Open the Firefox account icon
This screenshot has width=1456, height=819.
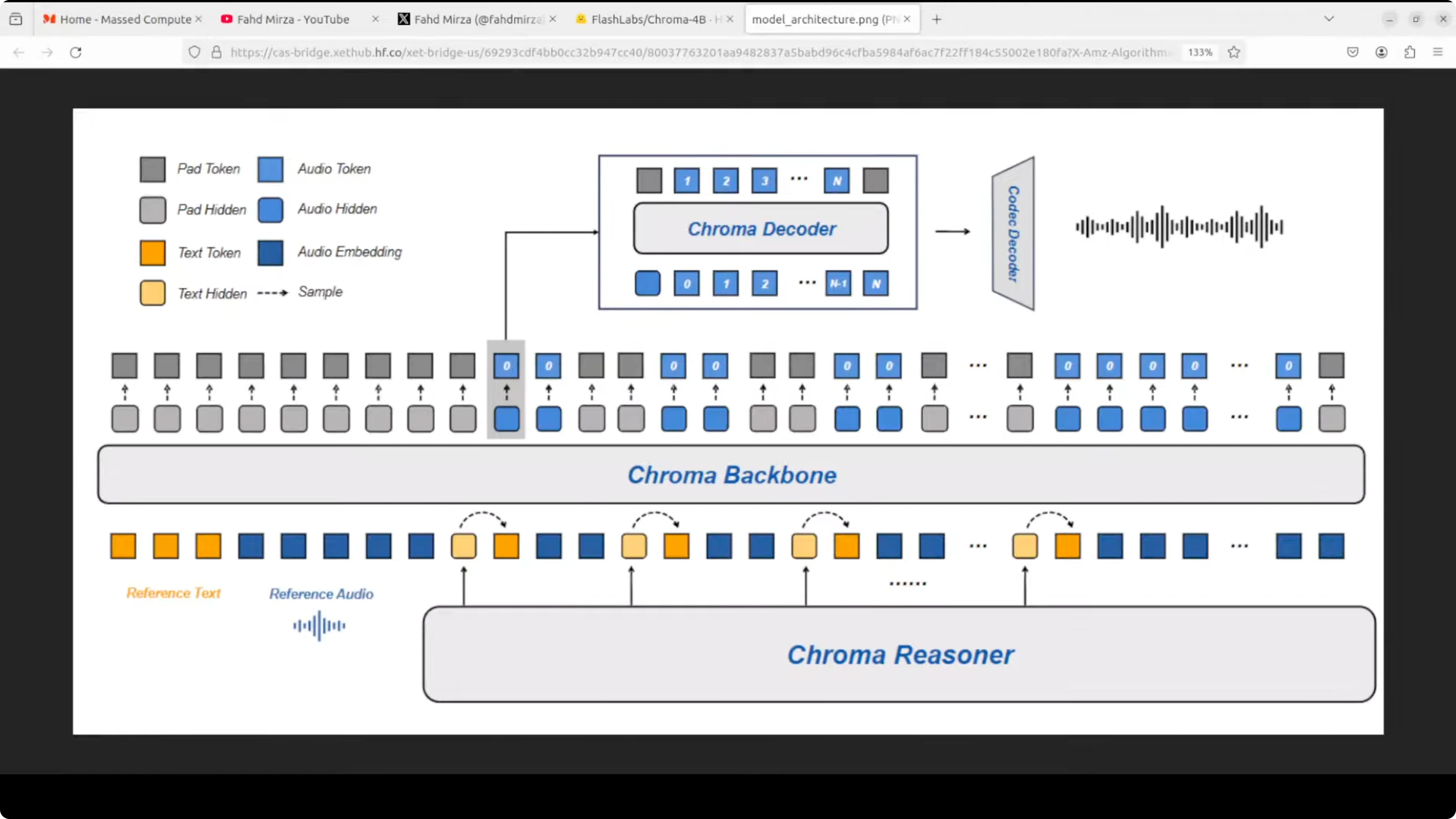1381,53
